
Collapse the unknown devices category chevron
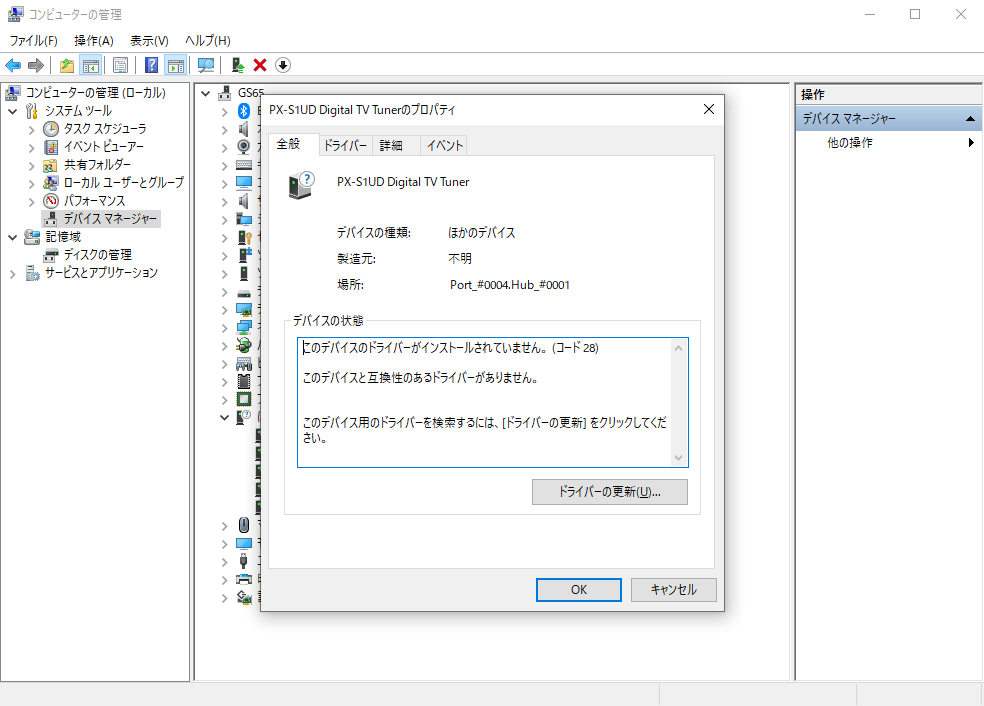tap(225, 417)
